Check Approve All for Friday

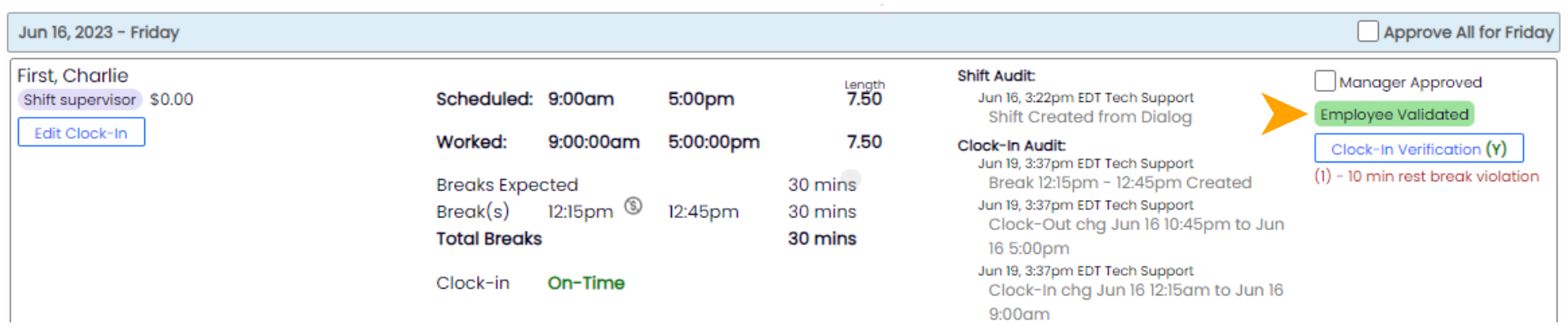1367,32
